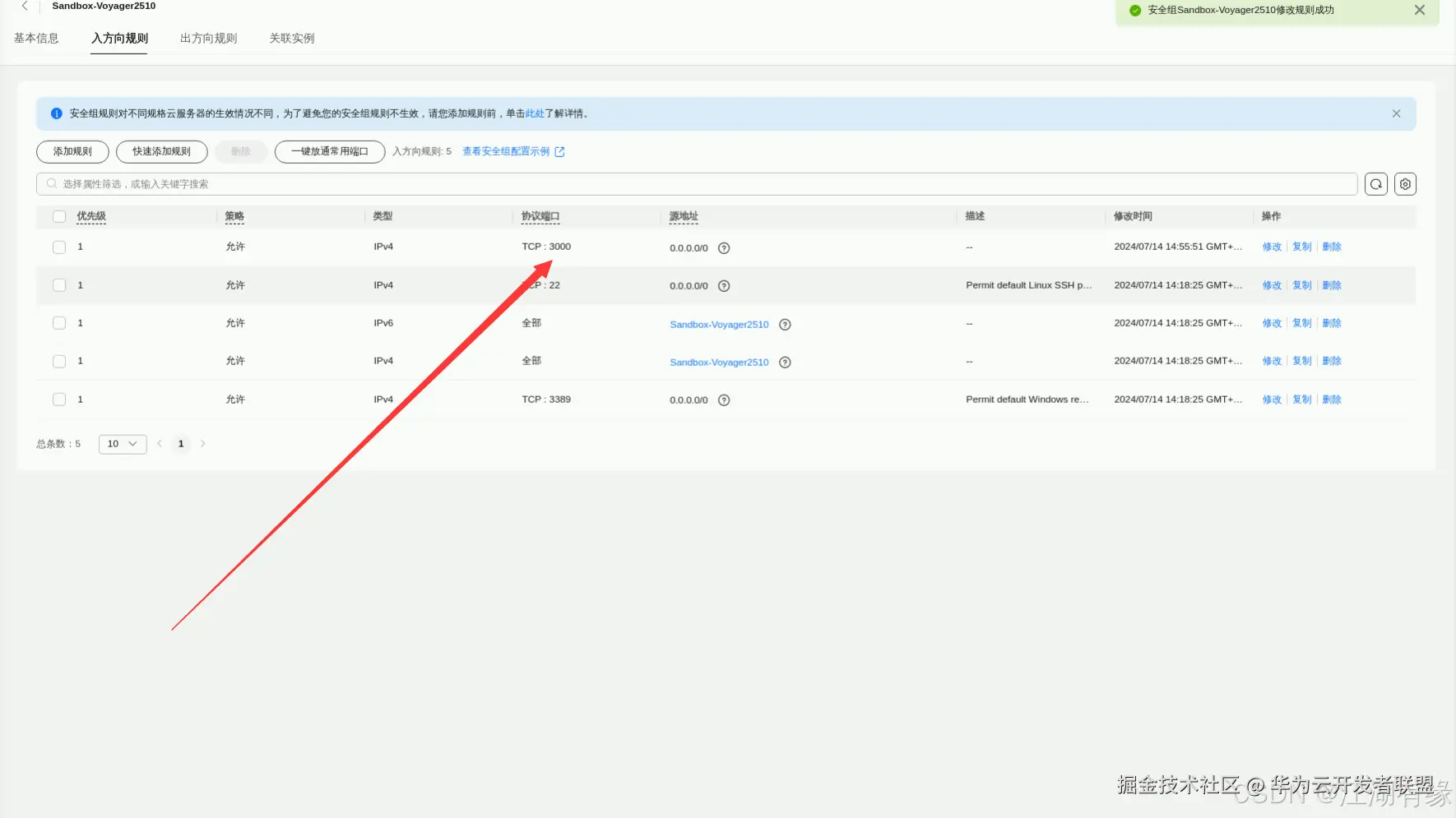1456x818 pixels.
Task: Sort by the 协议端口 column header
Action: [540, 216]
